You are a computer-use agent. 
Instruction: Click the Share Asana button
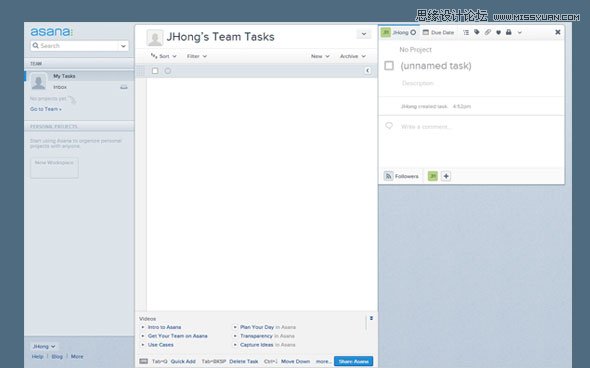coord(354,361)
